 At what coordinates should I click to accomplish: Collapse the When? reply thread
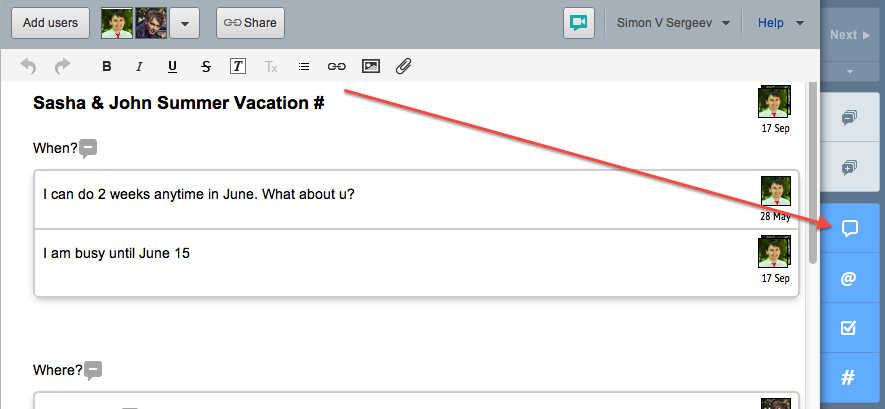point(88,149)
